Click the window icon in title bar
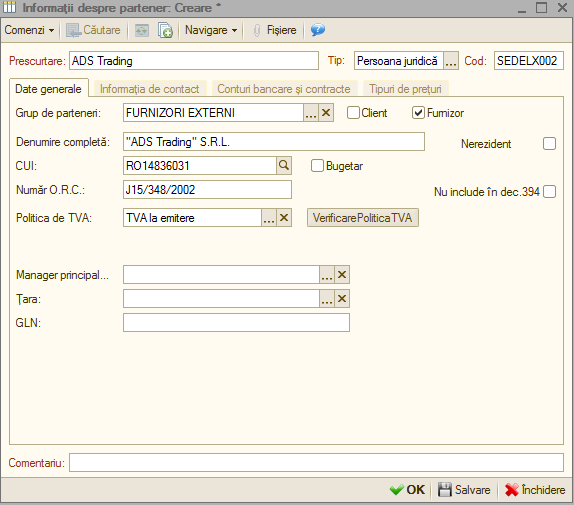 coord(10,7)
